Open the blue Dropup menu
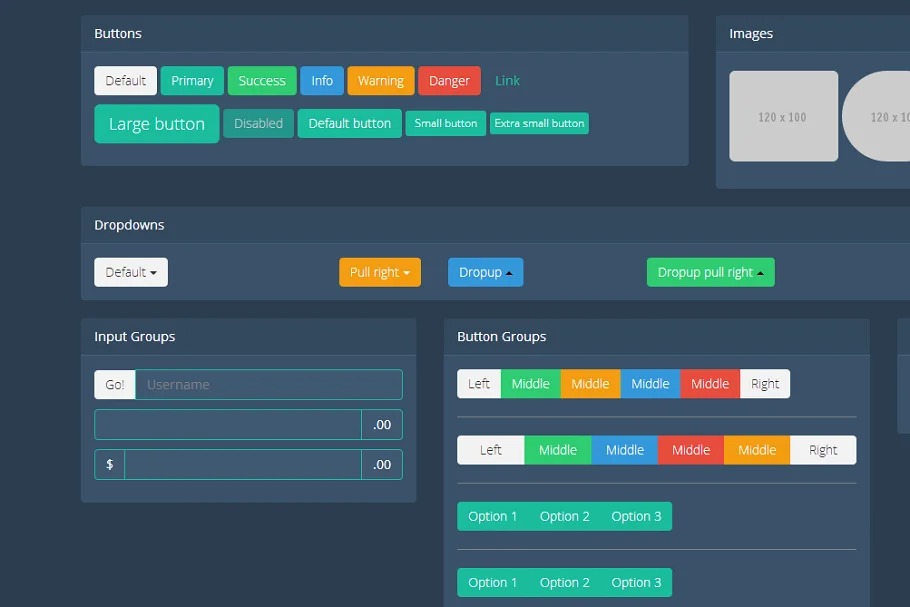Viewport: 910px width, 607px height. 485,272
